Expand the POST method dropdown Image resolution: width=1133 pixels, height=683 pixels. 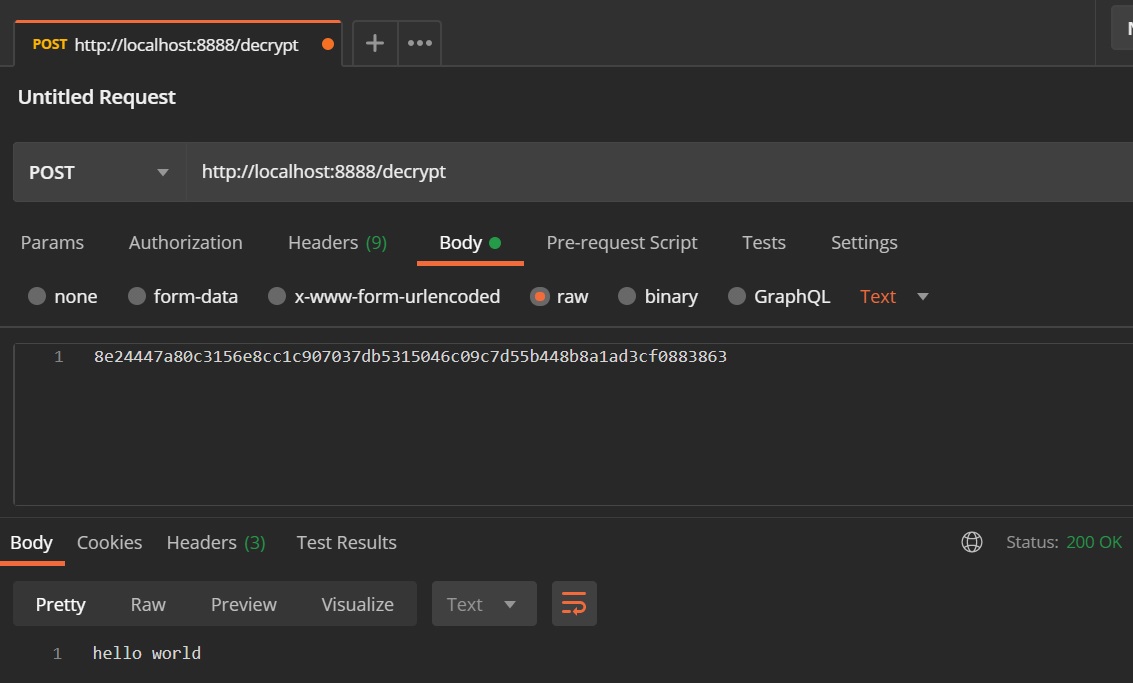point(99,172)
